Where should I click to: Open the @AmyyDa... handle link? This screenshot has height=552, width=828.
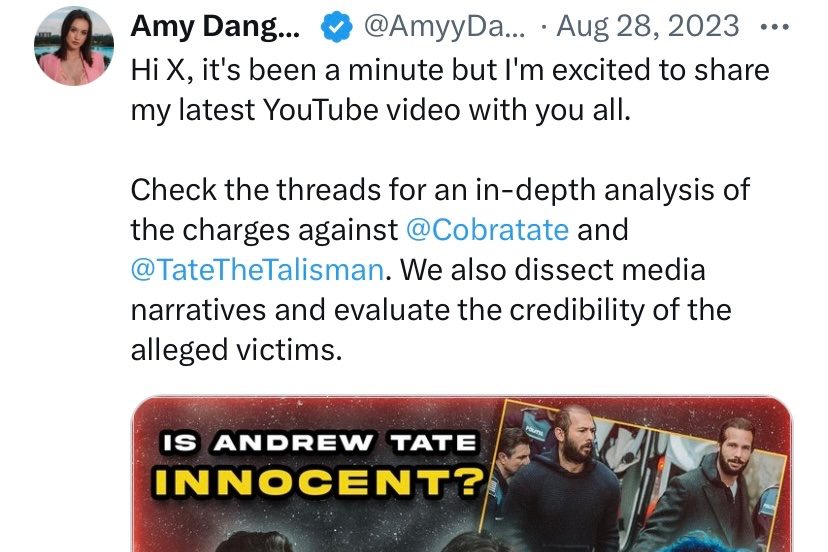(445, 26)
